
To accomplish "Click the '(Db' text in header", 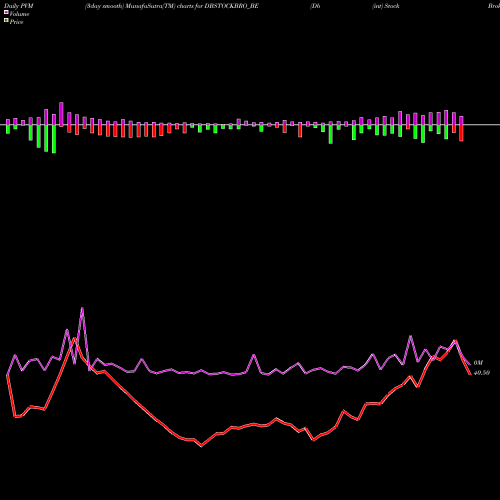I will [x=315, y=6].
